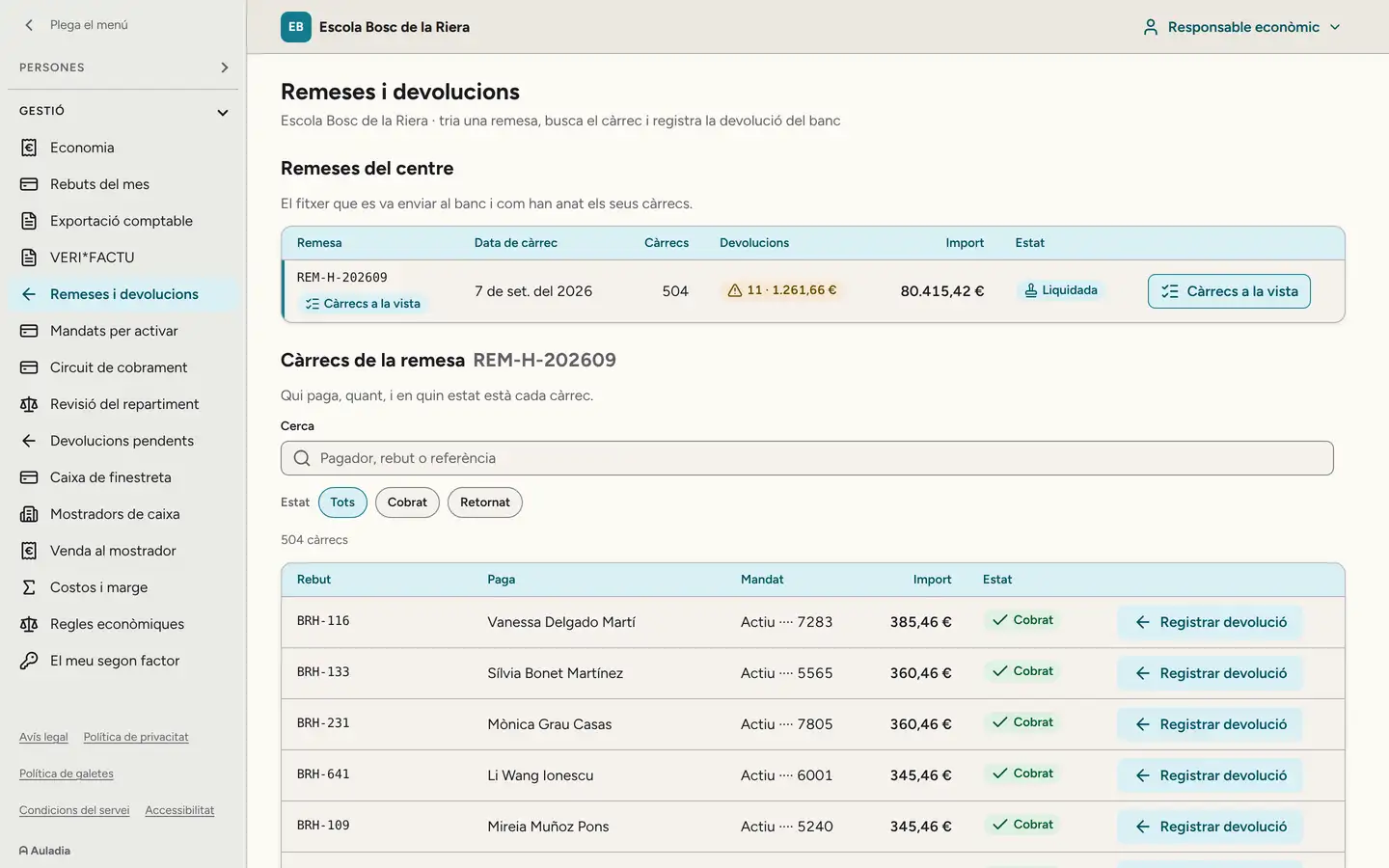Screen dimensions: 1389x868
Task: Select the Tots status filter
Action: tap(342, 502)
